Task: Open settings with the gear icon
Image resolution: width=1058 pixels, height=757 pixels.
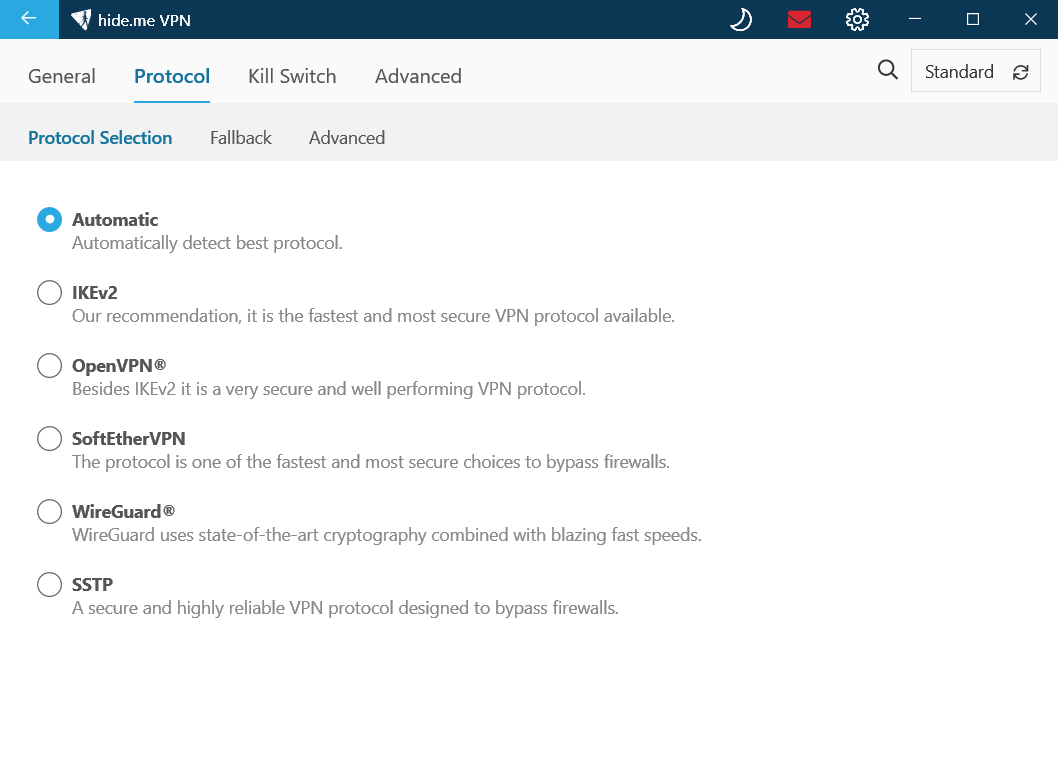Action: (x=857, y=20)
